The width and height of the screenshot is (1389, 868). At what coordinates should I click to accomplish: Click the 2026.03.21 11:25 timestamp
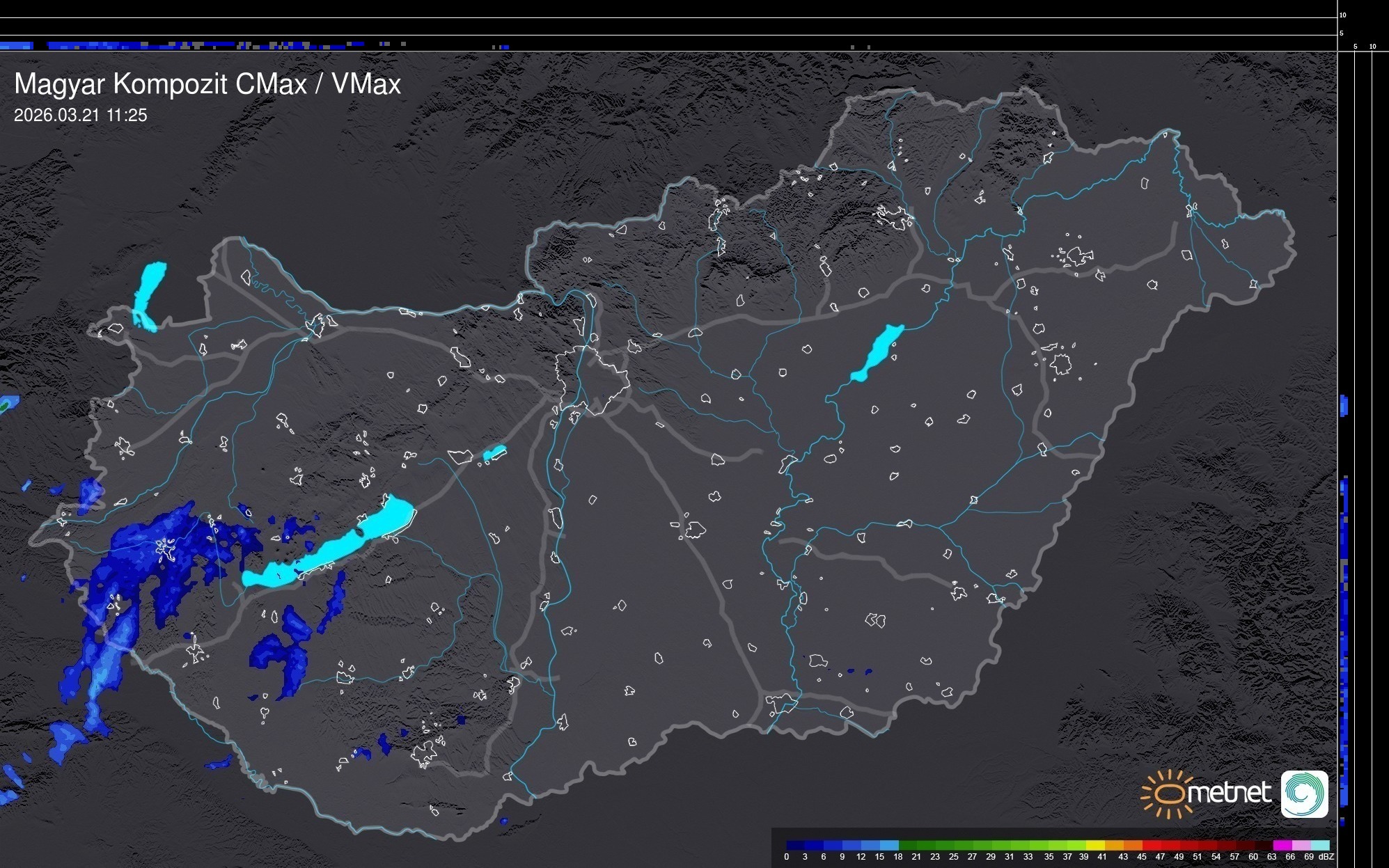(x=81, y=116)
